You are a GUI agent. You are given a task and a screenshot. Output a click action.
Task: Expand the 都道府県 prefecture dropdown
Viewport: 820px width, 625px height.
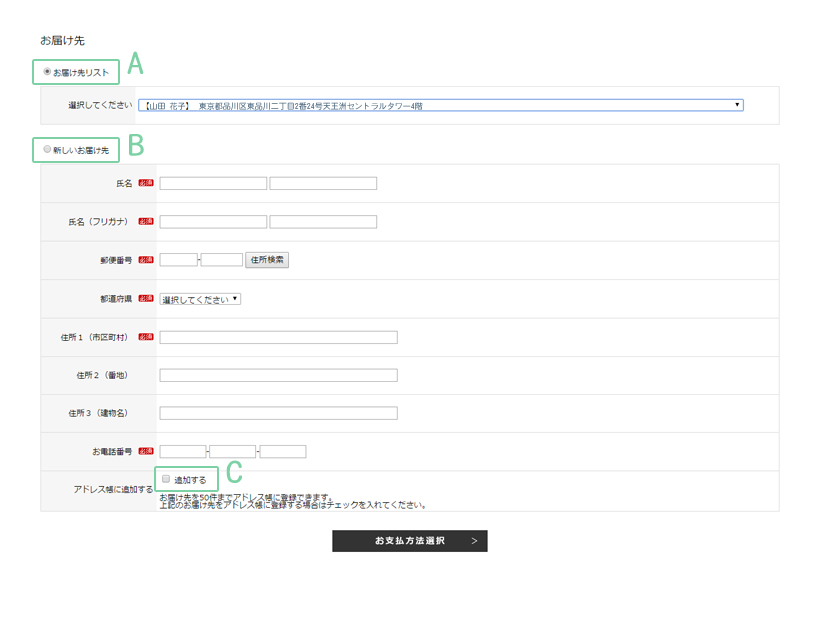point(200,299)
